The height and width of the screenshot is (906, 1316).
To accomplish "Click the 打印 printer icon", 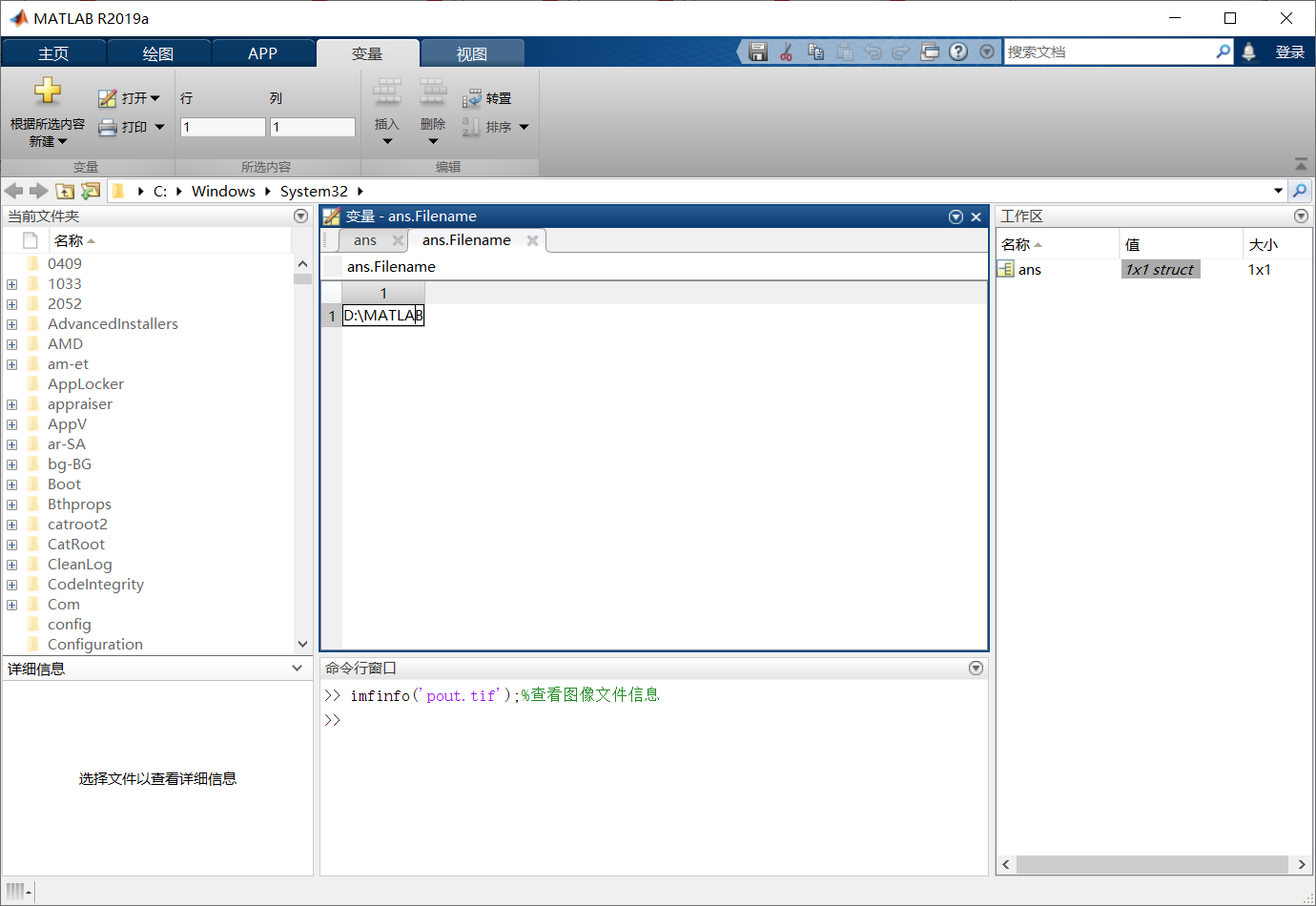I will click(x=108, y=127).
